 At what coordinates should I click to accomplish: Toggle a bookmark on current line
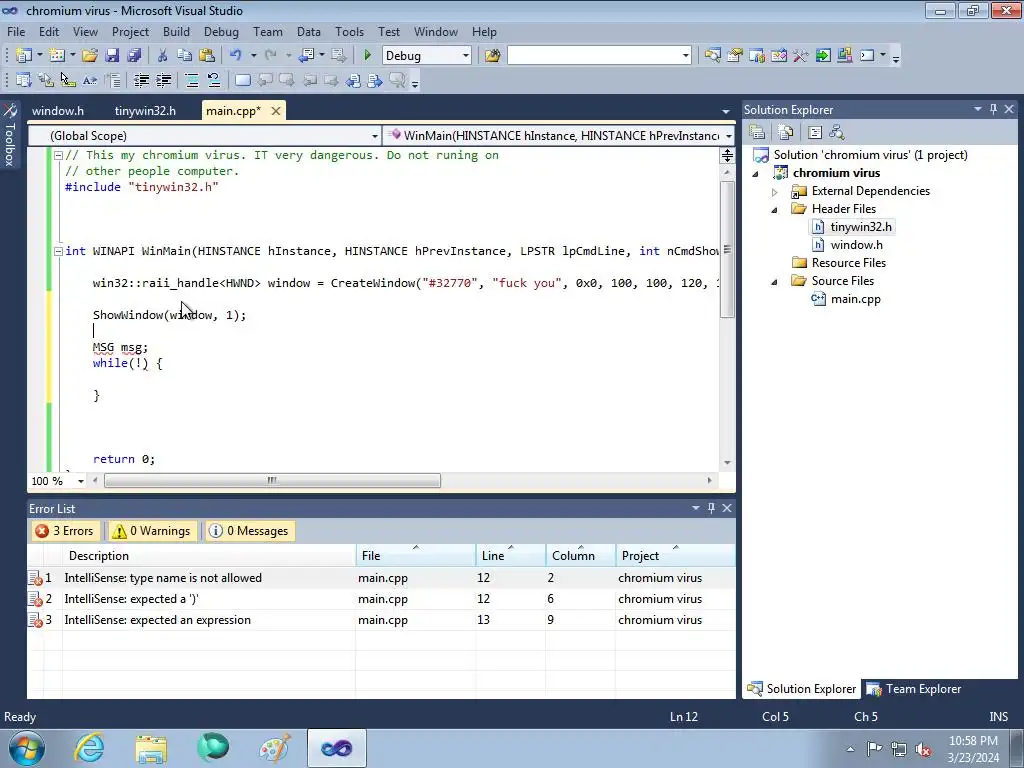[242, 80]
